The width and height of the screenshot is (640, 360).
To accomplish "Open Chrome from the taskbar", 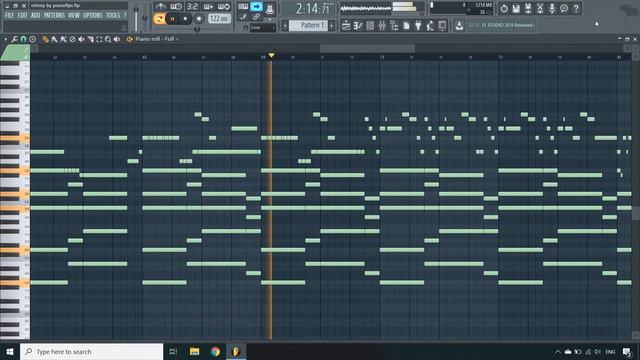I will pos(215,351).
